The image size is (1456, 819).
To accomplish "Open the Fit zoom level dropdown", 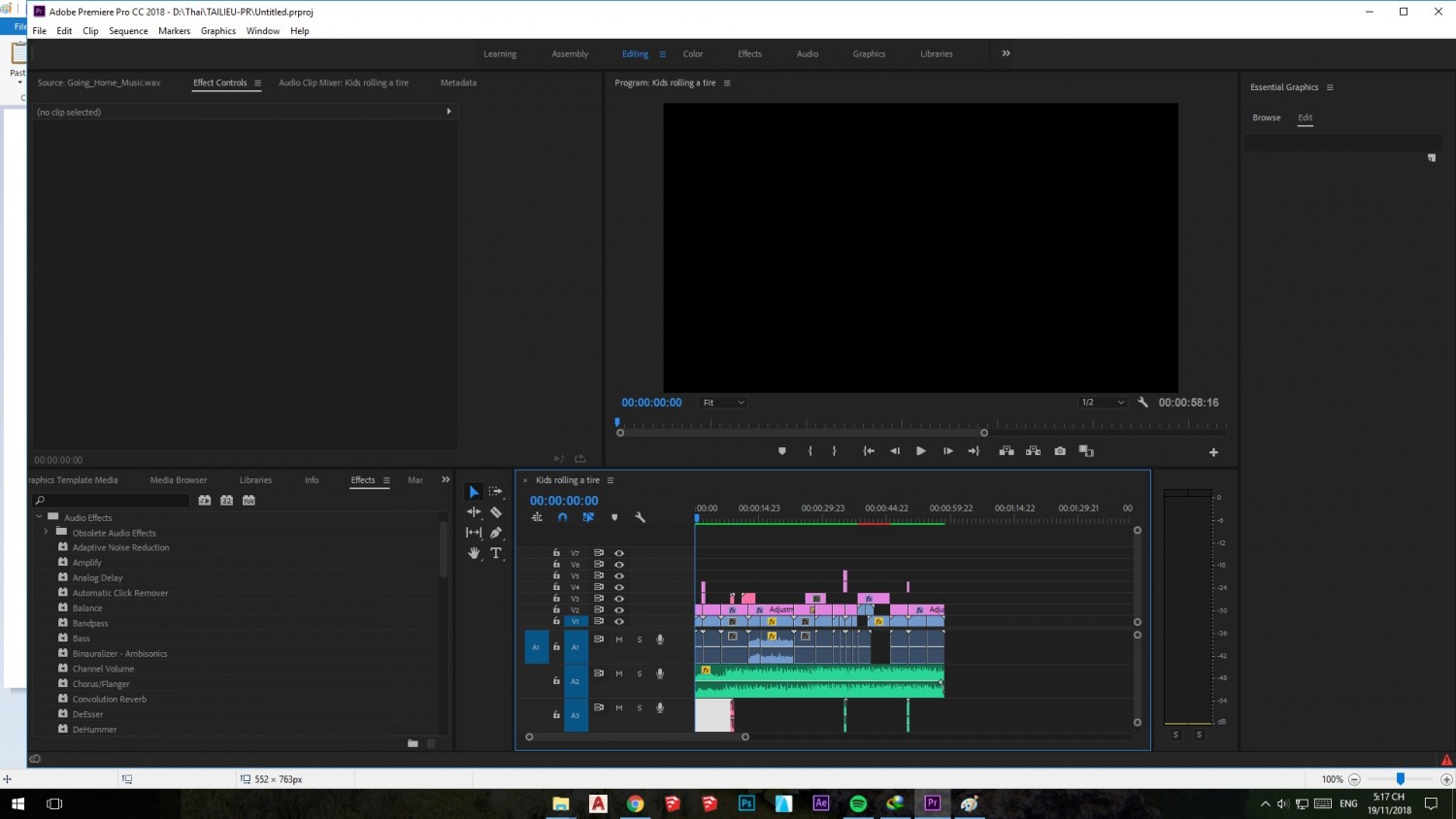I will [723, 403].
